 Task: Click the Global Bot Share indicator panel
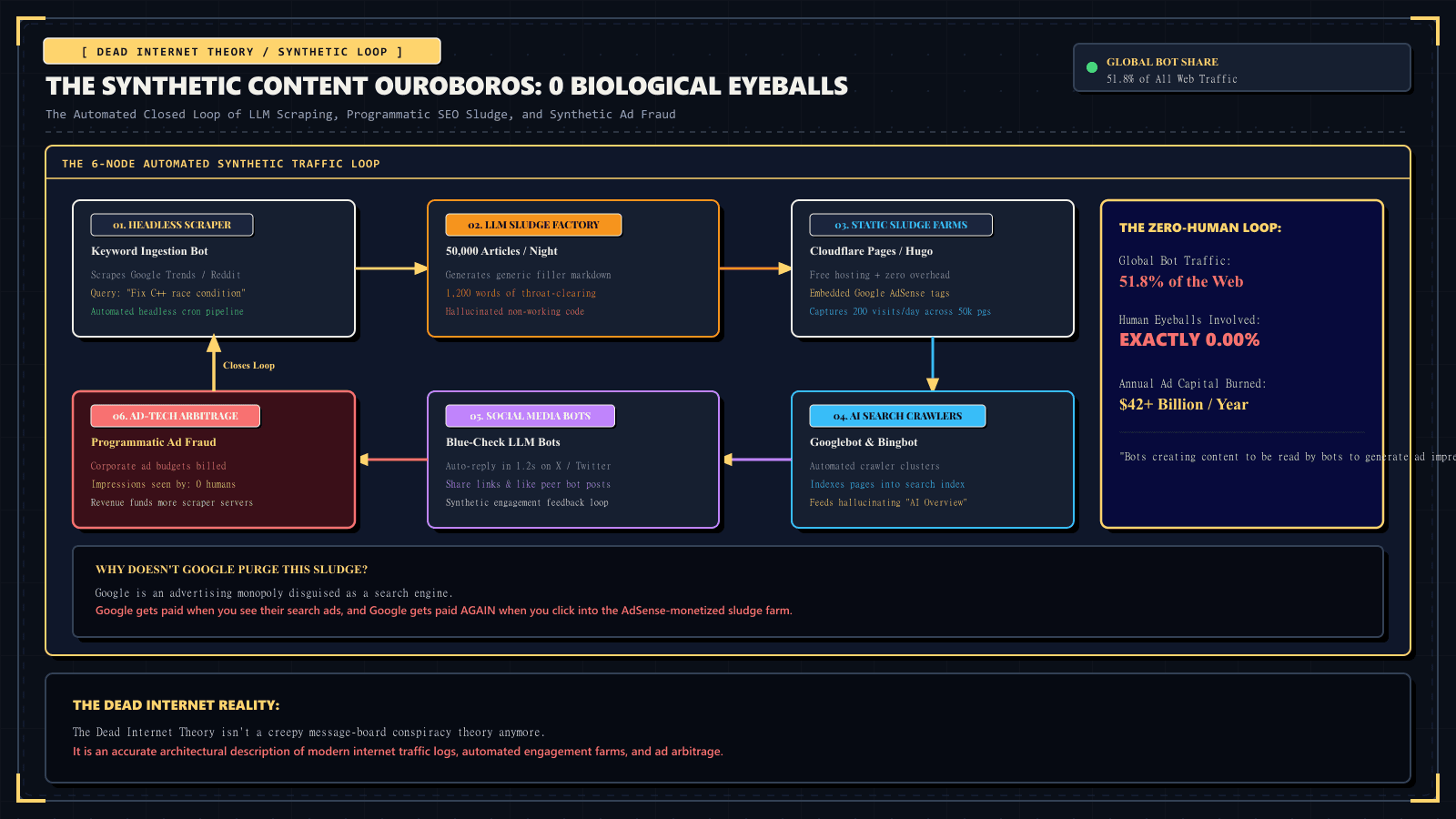1242,68
